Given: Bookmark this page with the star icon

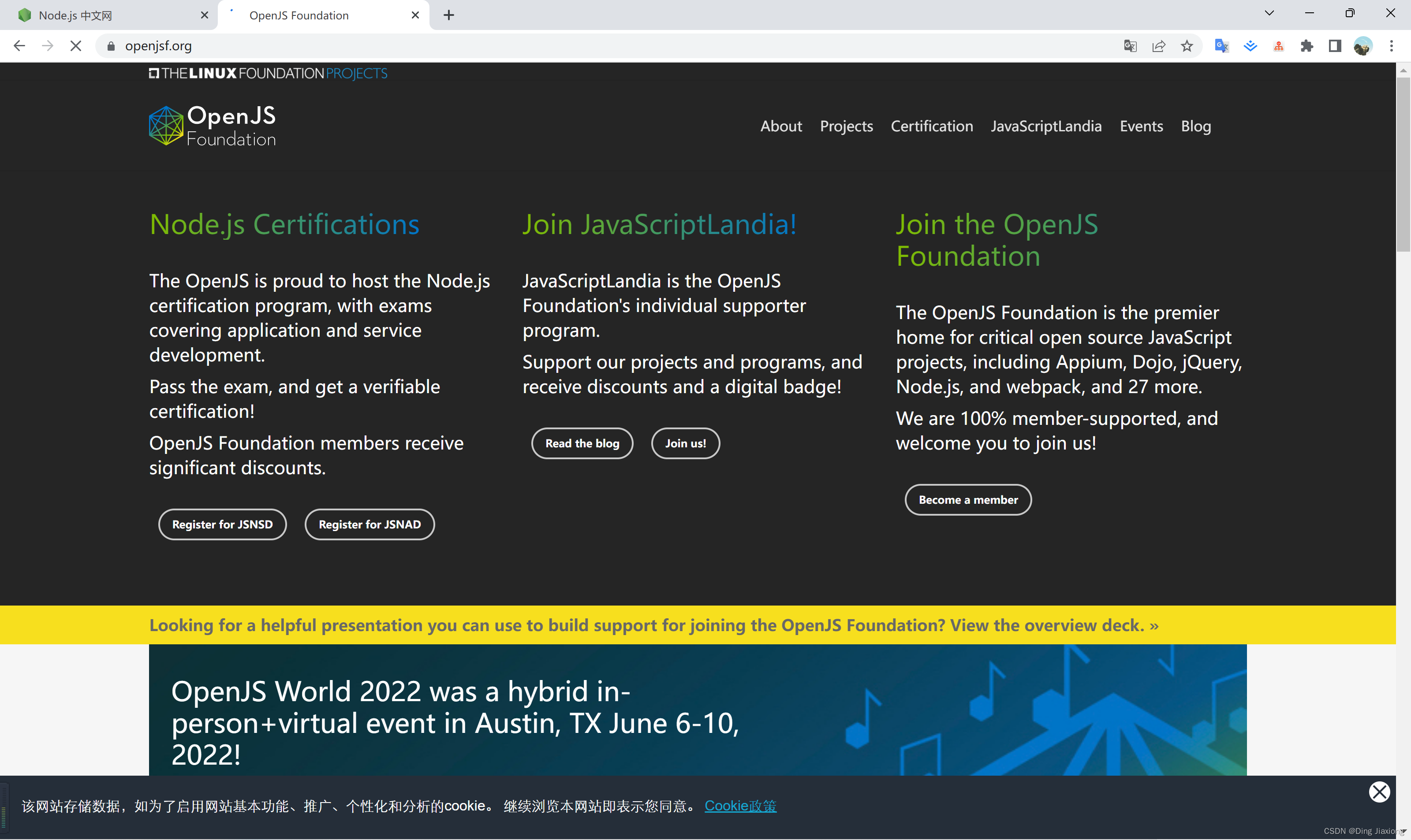Looking at the screenshot, I should 1187,46.
